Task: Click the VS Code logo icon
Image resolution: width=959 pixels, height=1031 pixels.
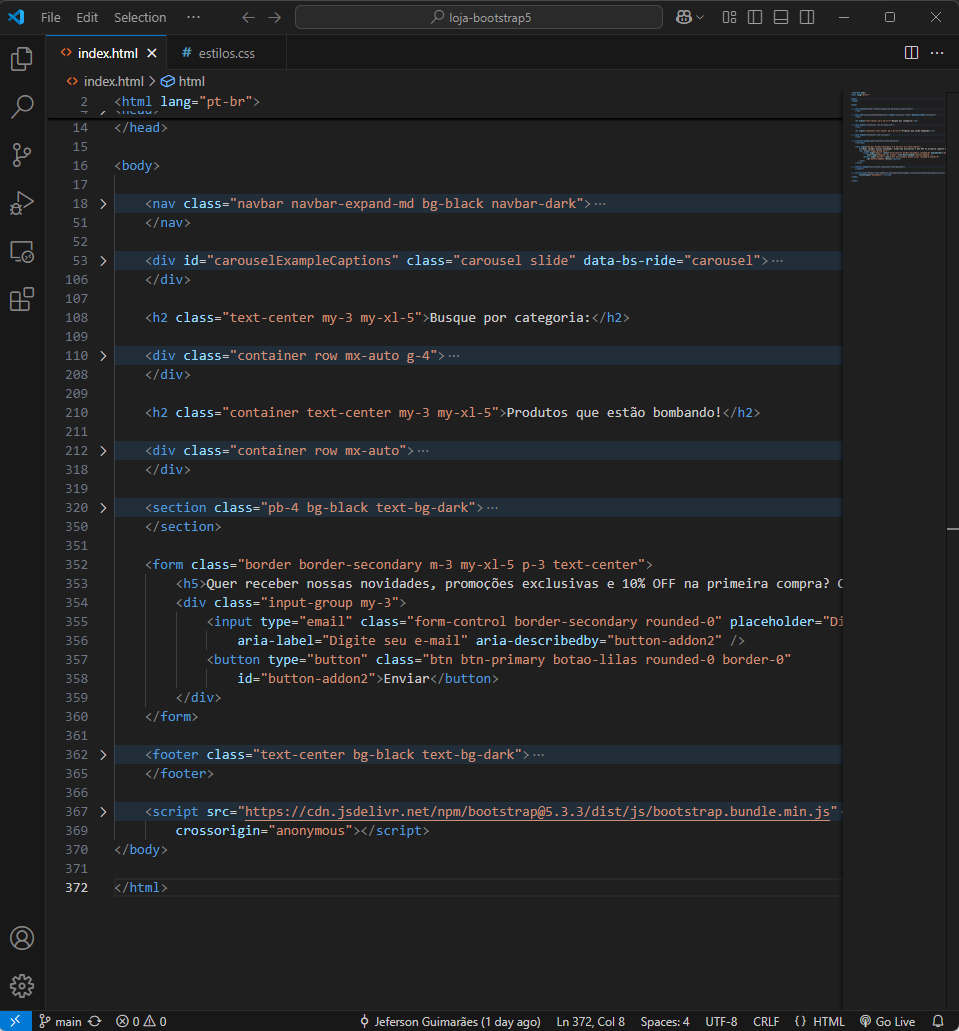Action: coord(16,17)
